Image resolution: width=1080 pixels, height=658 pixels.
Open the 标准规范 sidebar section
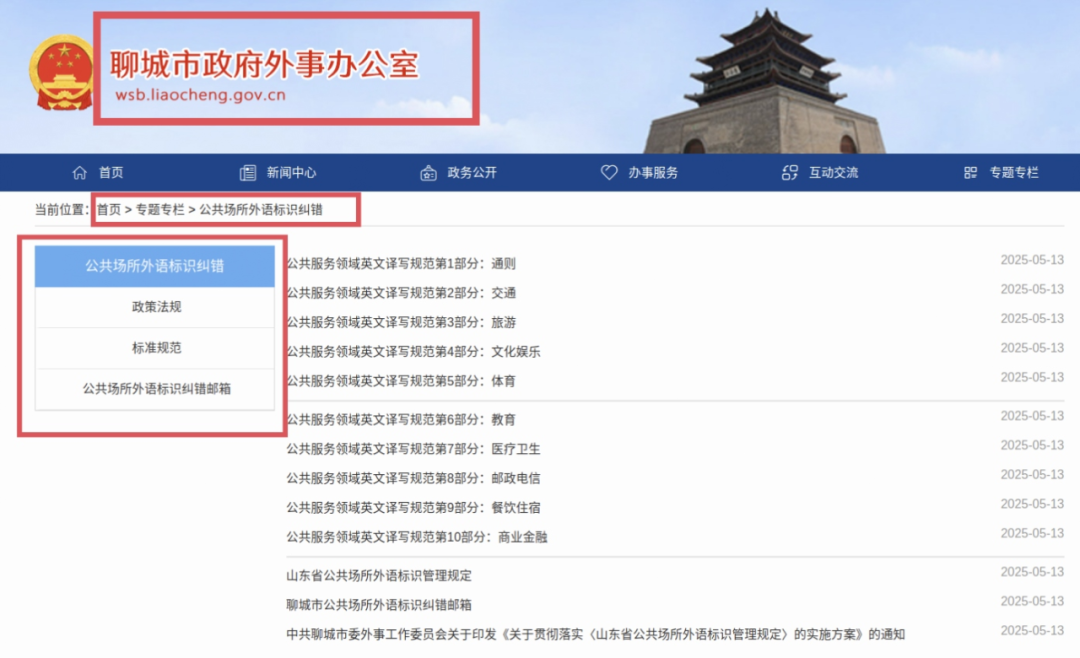click(154, 347)
